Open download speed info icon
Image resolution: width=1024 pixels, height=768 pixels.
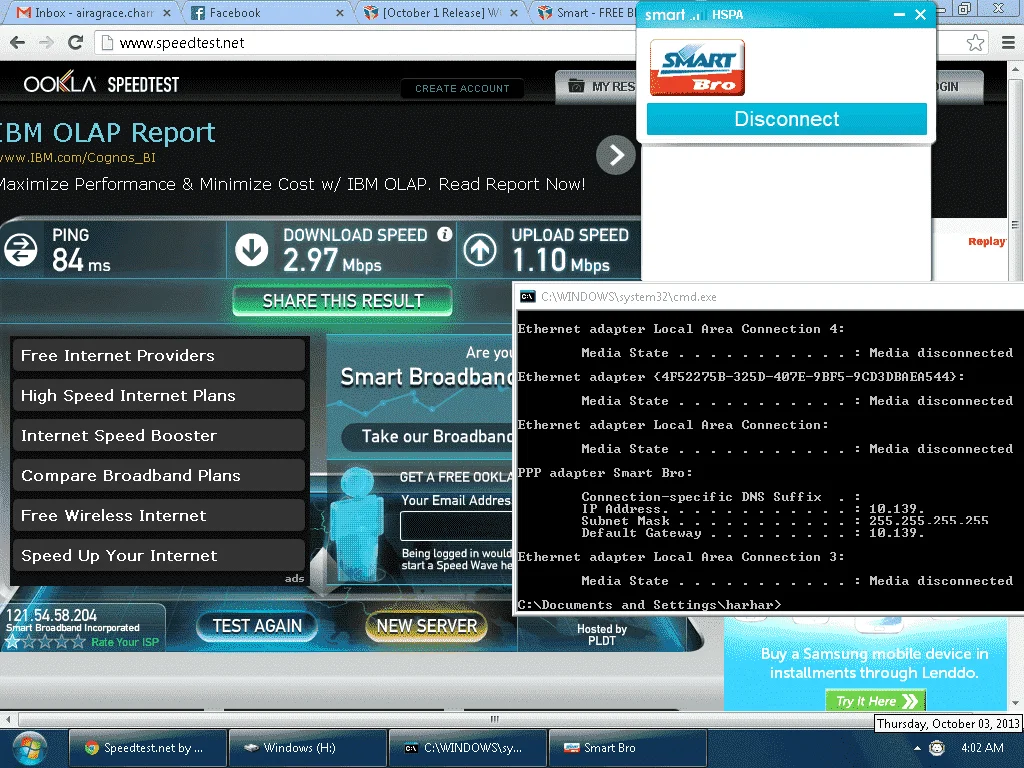point(445,234)
